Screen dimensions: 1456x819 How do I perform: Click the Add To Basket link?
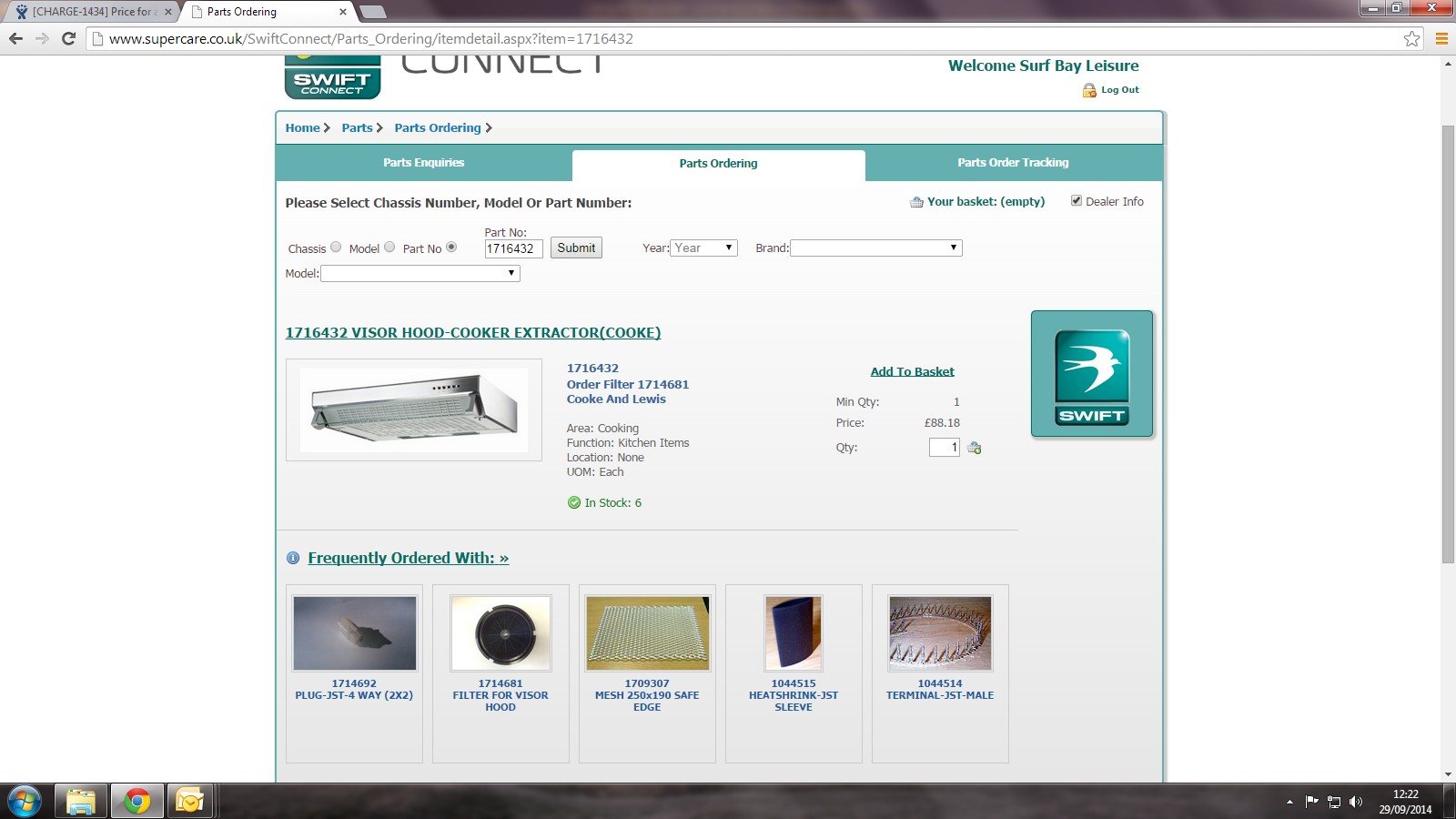click(x=912, y=371)
